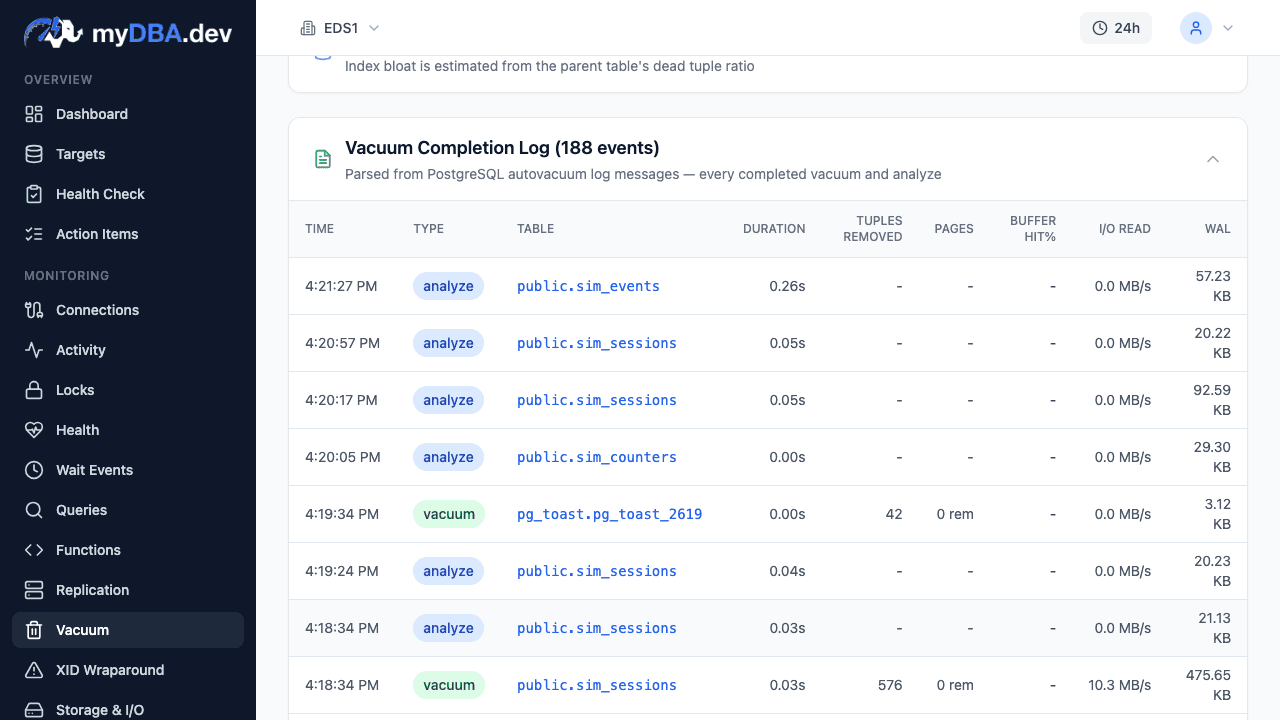Click the Health Check clipboard icon

[x=34, y=194]
